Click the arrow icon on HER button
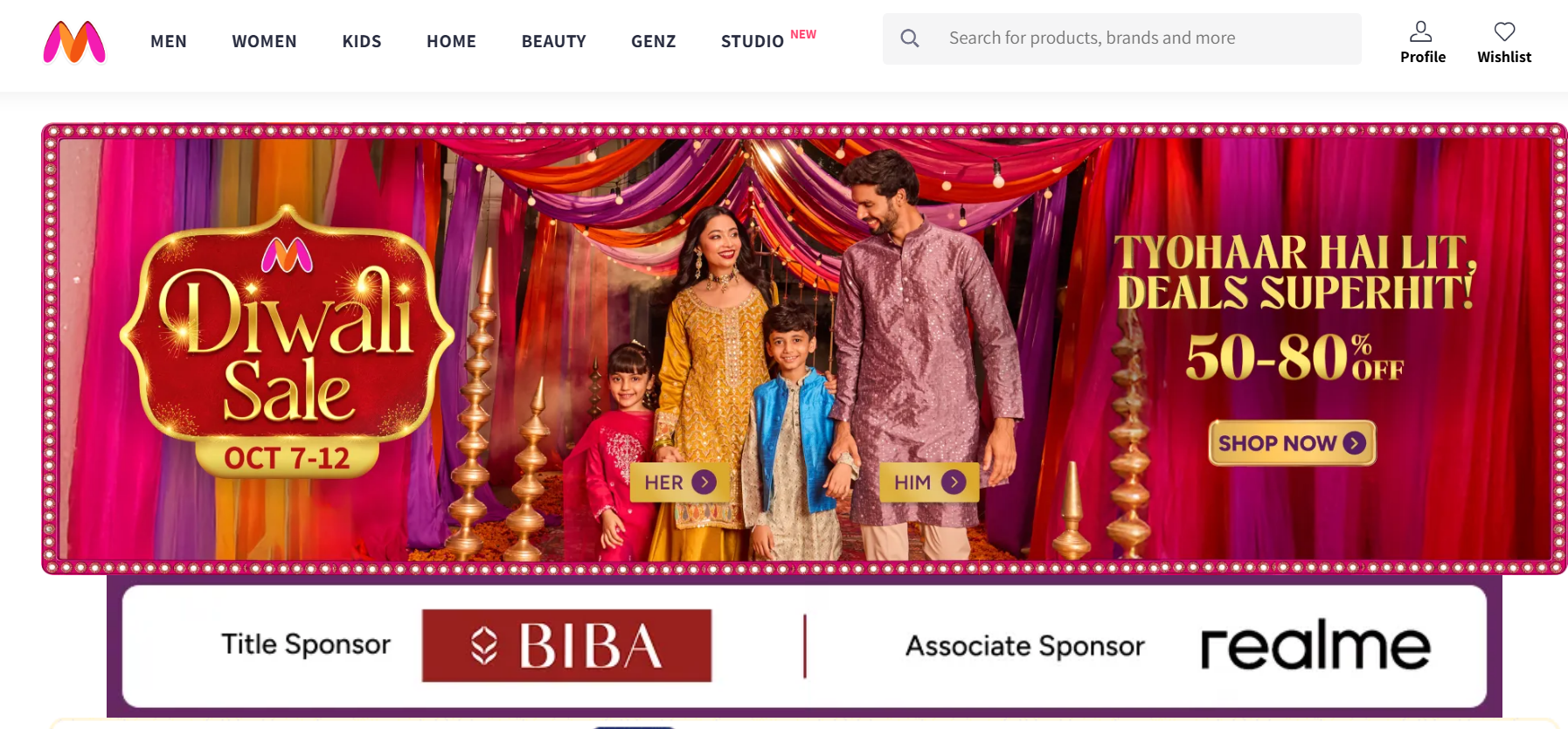The height and width of the screenshot is (729, 1568). 704,483
